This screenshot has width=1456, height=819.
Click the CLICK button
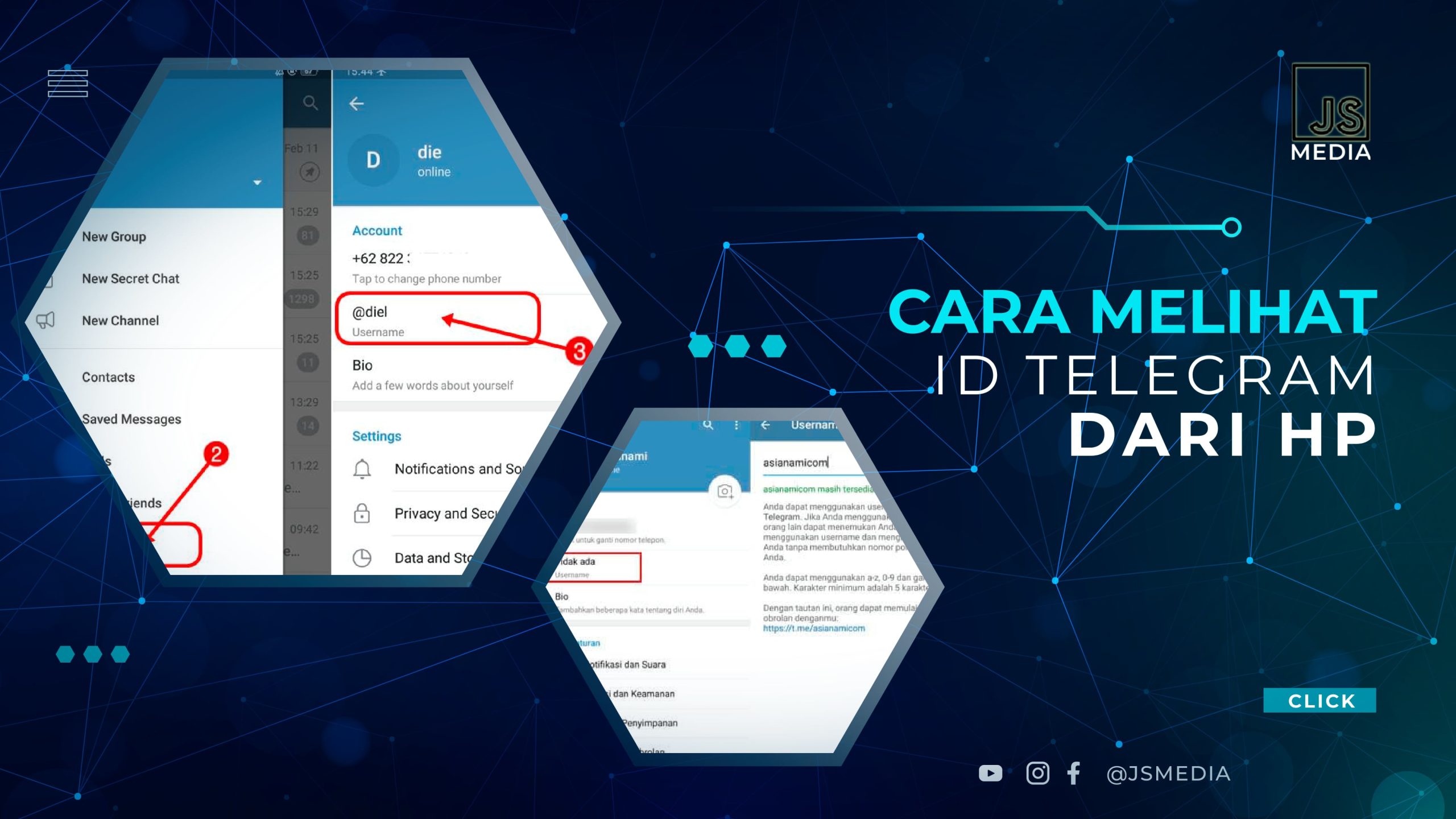[x=1319, y=700]
